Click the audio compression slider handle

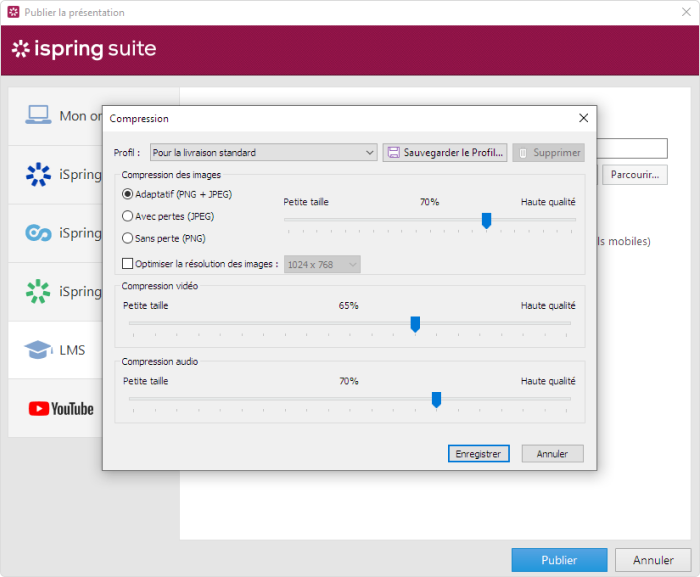[x=437, y=400]
